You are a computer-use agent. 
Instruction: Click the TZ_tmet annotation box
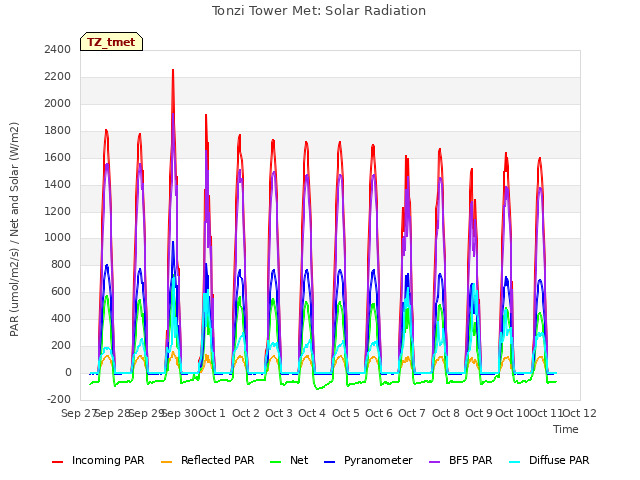(x=111, y=42)
